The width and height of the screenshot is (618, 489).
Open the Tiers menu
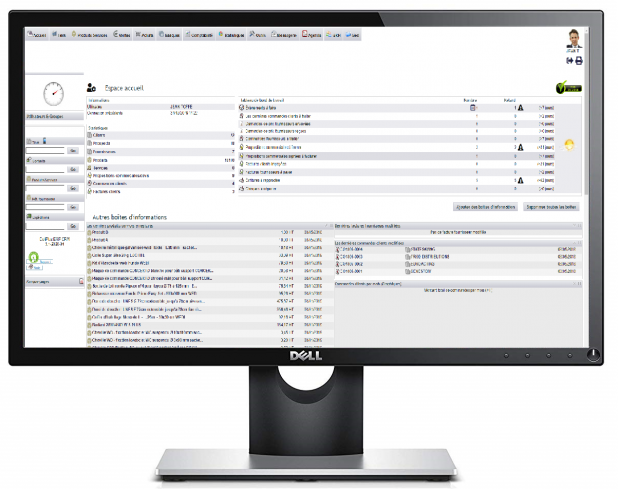point(59,35)
